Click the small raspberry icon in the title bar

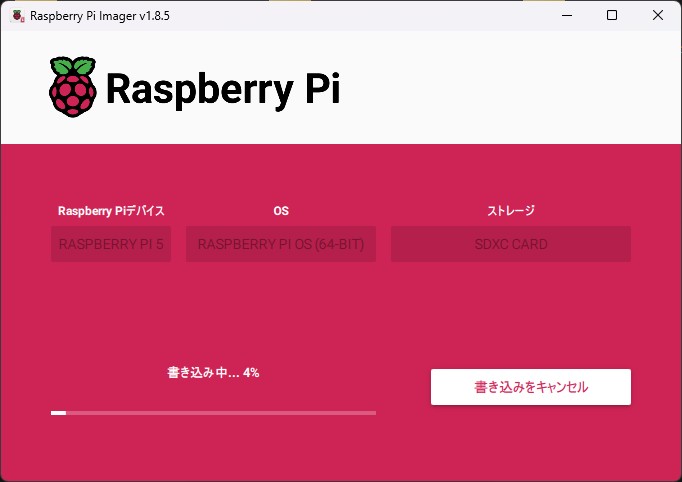pyautogui.click(x=16, y=16)
